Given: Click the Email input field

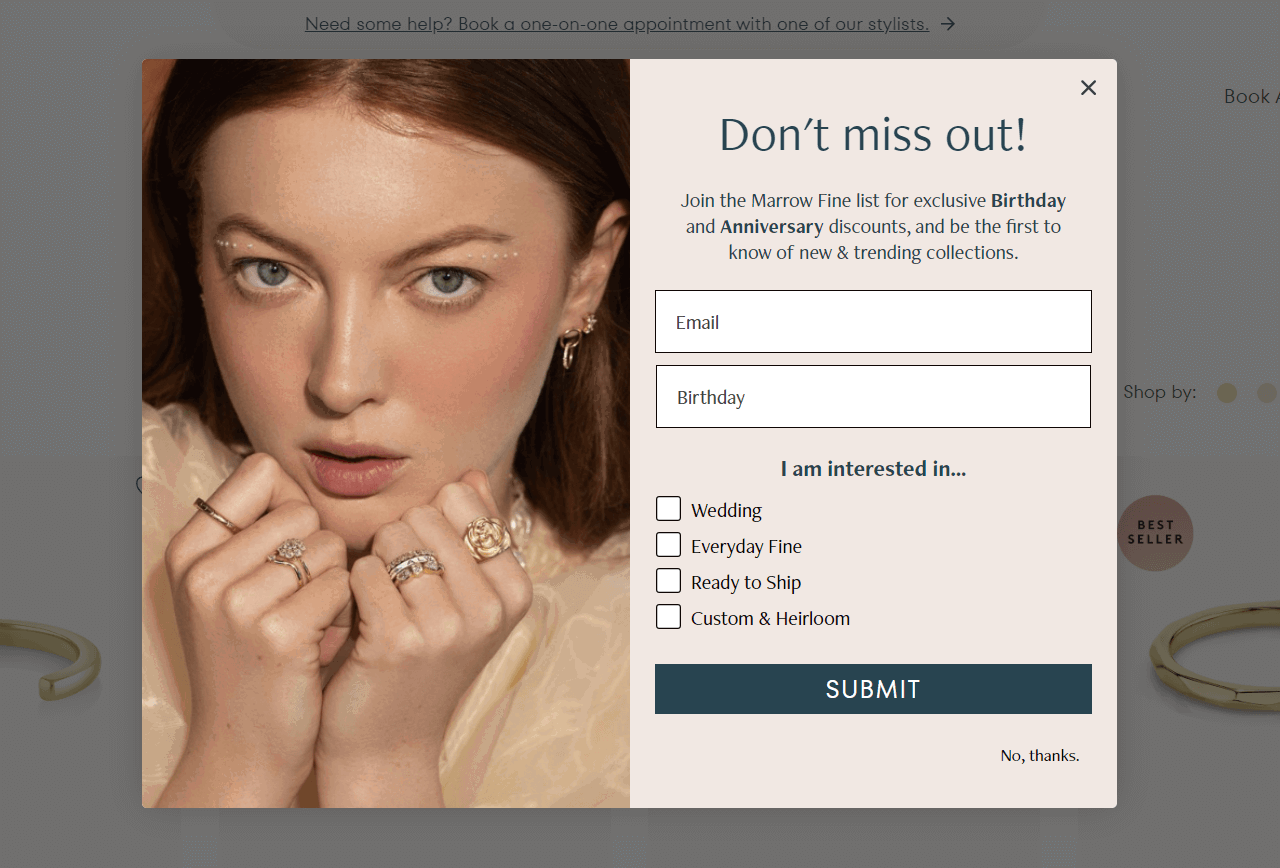Looking at the screenshot, I should (872, 321).
